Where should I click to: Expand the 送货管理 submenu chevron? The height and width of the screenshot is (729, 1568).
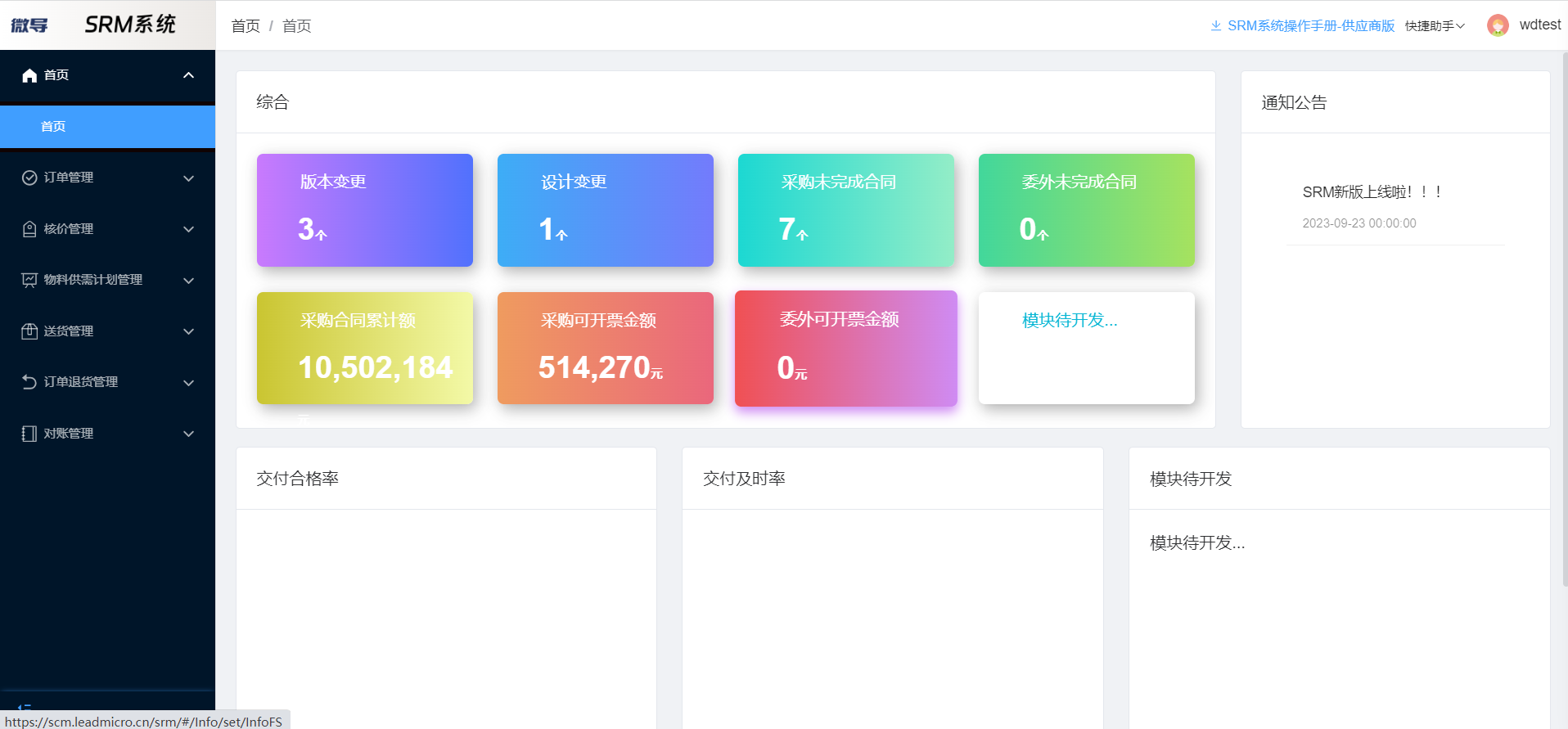(188, 331)
